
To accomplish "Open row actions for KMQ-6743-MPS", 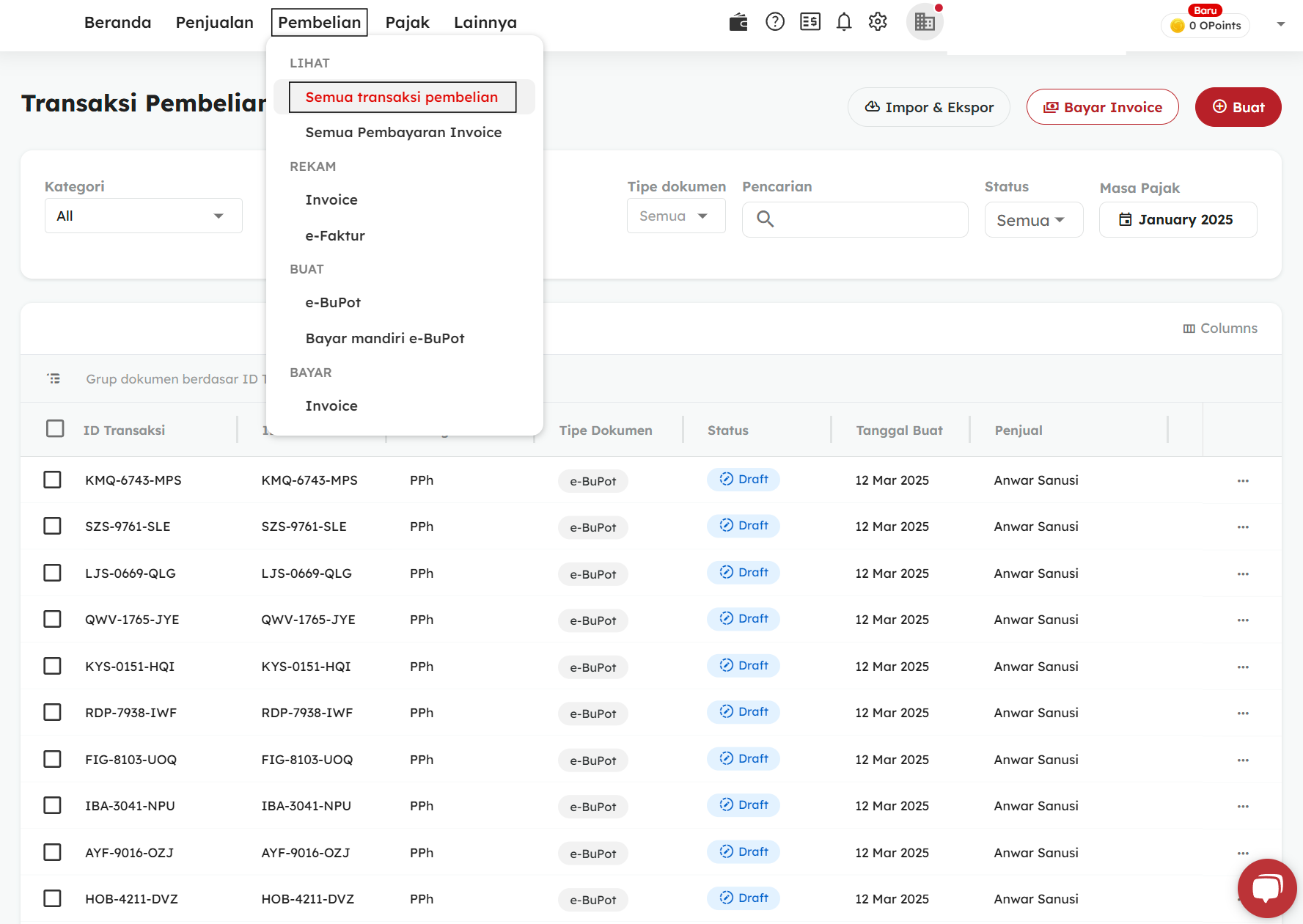I will [1243, 481].
